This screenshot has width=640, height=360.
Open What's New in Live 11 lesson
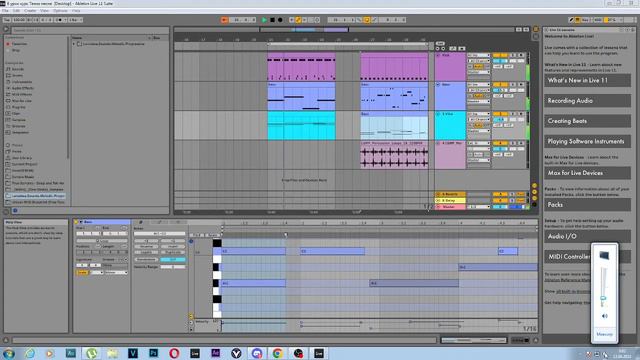point(587,80)
